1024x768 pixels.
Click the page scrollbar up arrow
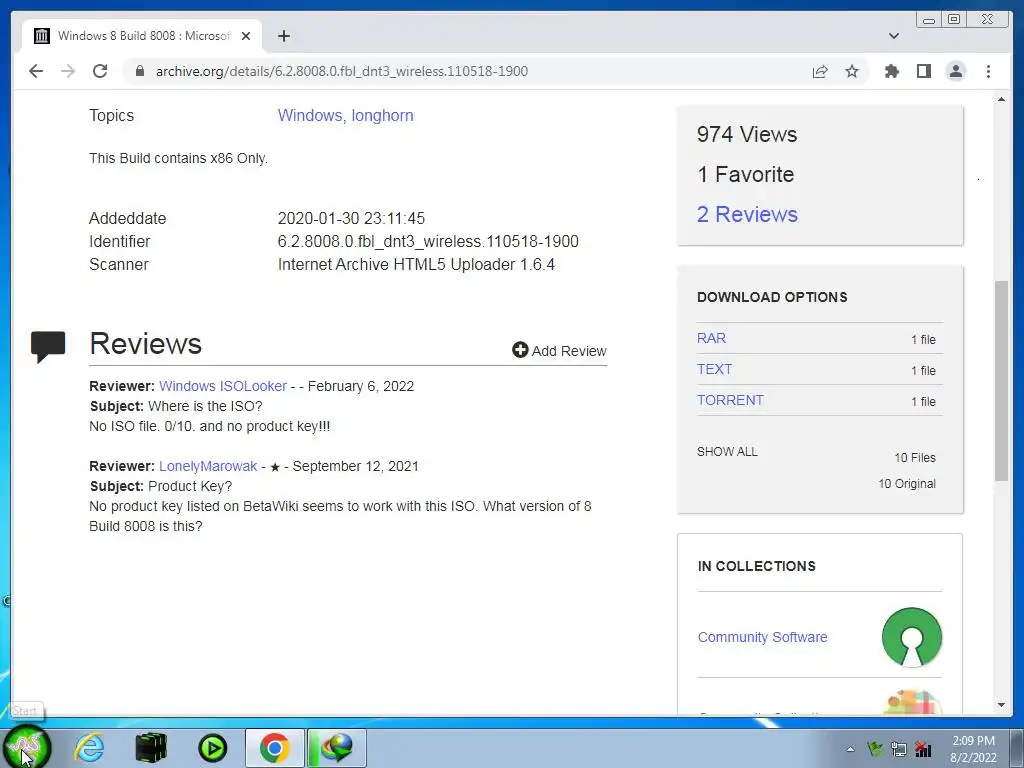1001,99
